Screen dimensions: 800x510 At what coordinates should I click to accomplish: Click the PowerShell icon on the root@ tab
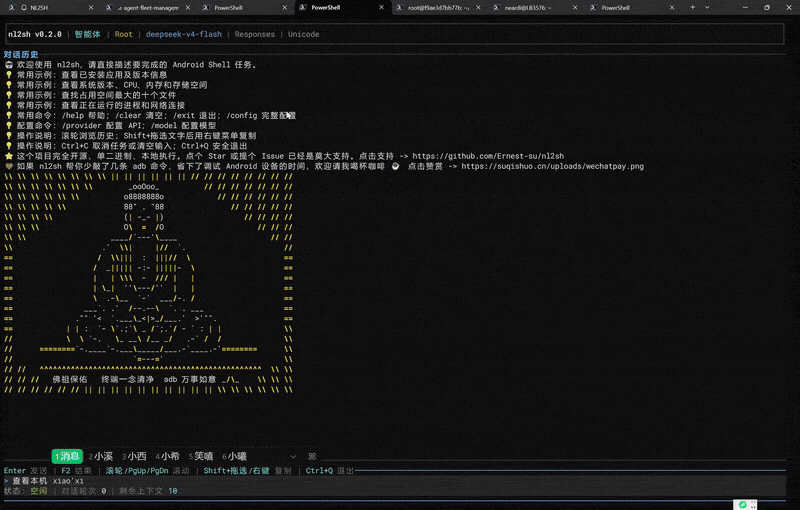pos(399,8)
